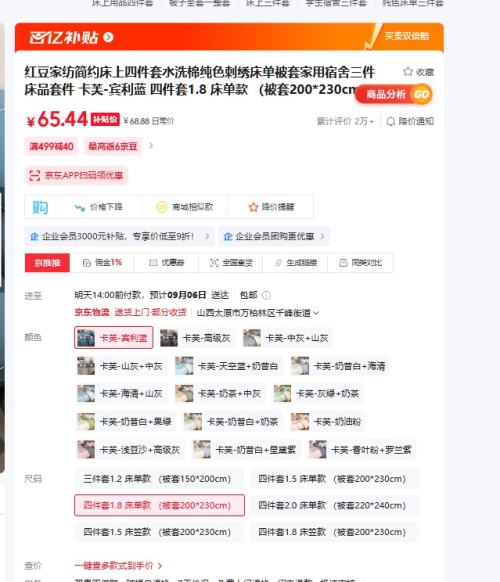Select size 四件套2.0 床单款
500x582 pixels.
point(334,505)
